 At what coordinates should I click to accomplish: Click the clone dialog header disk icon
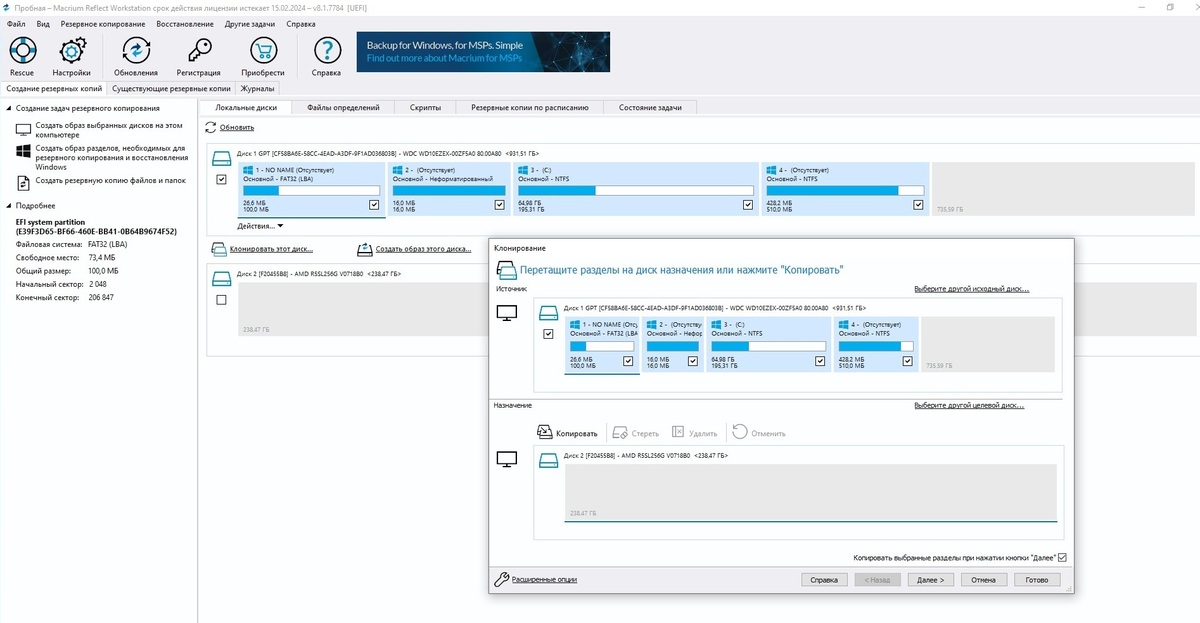(x=506, y=269)
